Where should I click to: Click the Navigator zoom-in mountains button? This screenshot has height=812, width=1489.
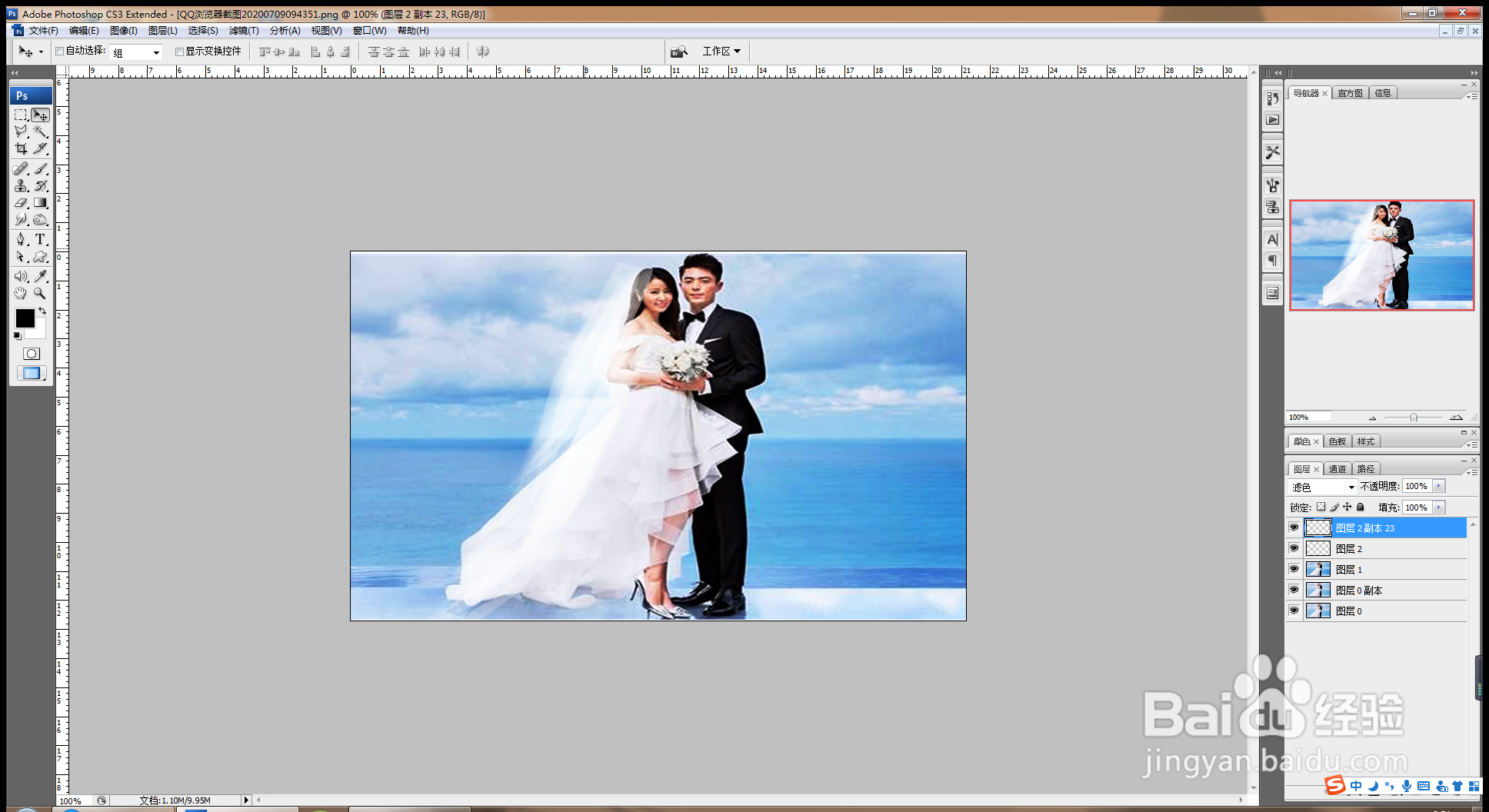1456,418
